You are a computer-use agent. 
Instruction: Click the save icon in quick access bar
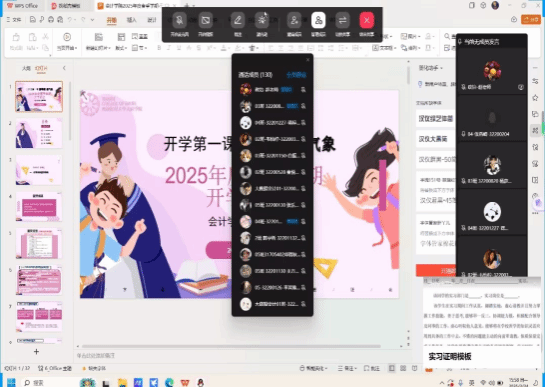(x=33, y=20)
